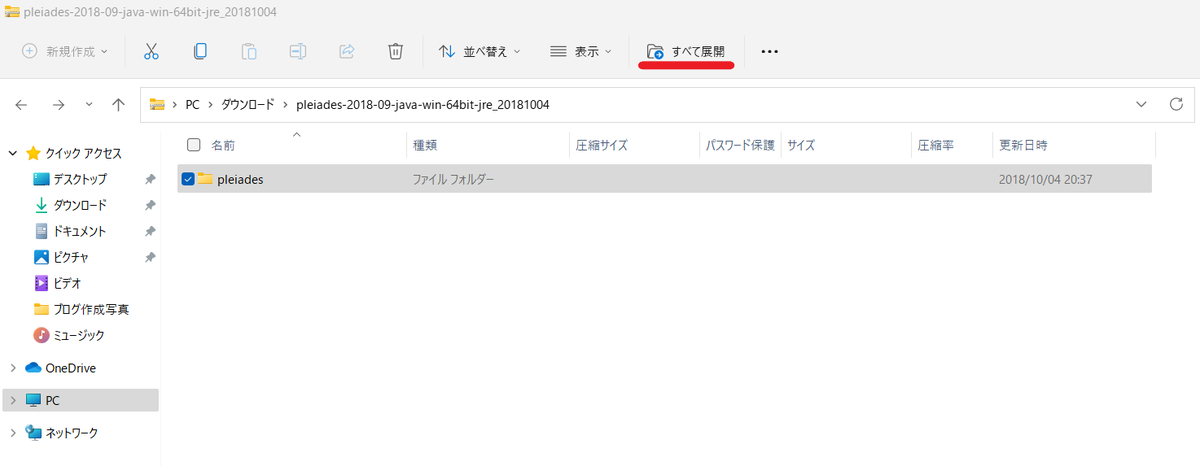Click the Cut scissors icon
The height and width of the screenshot is (466, 1200).
(x=152, y=51)
